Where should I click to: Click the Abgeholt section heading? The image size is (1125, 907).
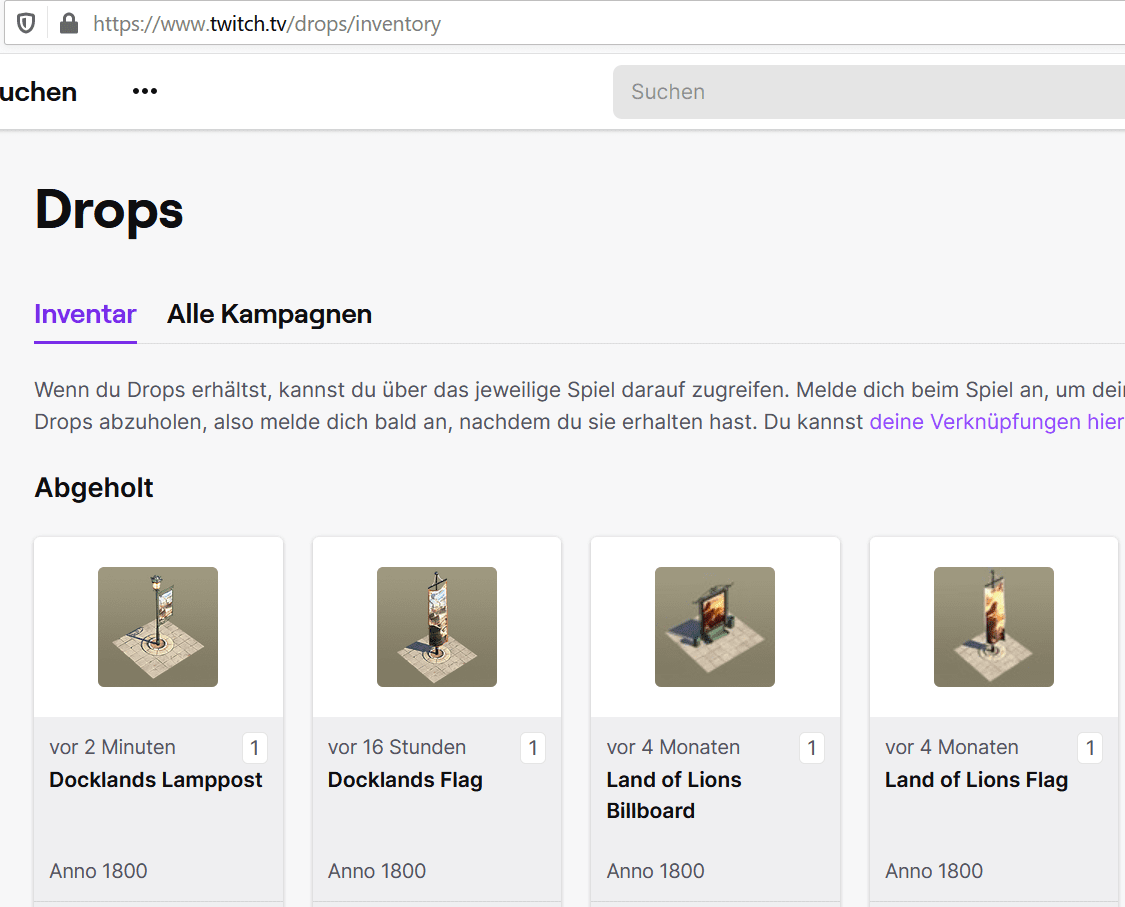pyautogui.click(x=94, y=488)
